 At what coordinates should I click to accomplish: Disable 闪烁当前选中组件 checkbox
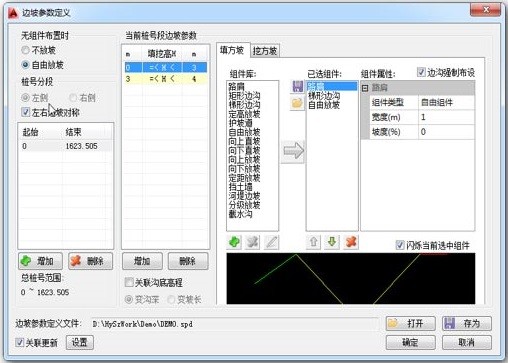400,245
